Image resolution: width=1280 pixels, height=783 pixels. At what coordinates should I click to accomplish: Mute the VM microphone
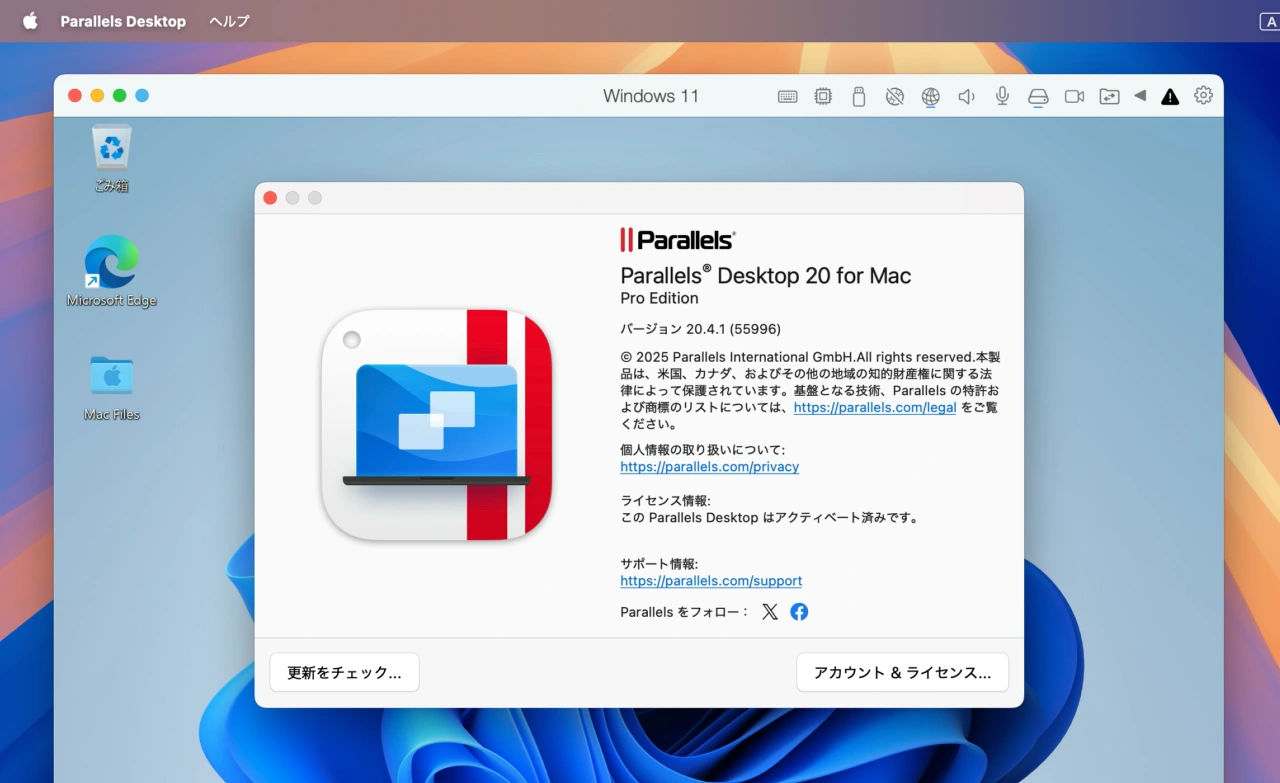coord(1002,95)
